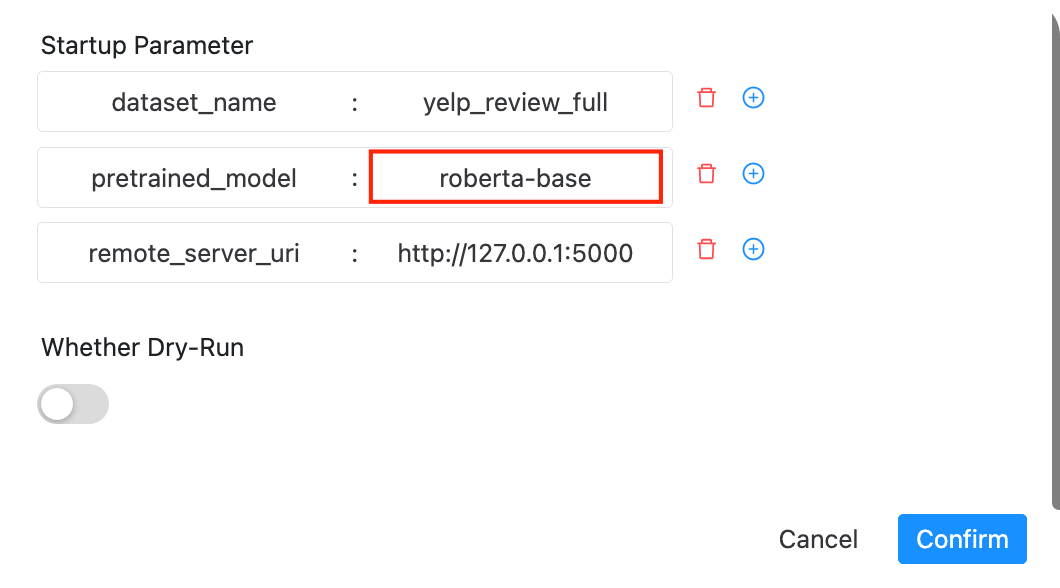Edit the yelp_review_full value field
1060x588 pixels.
(x=515, y=102)
